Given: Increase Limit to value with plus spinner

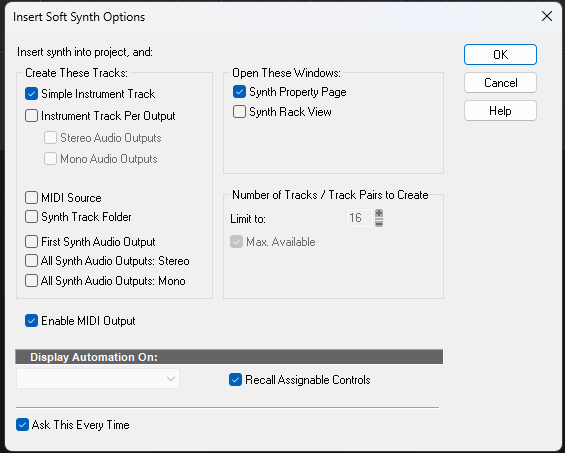Looking at the screenshot, I should coord(379,213).
